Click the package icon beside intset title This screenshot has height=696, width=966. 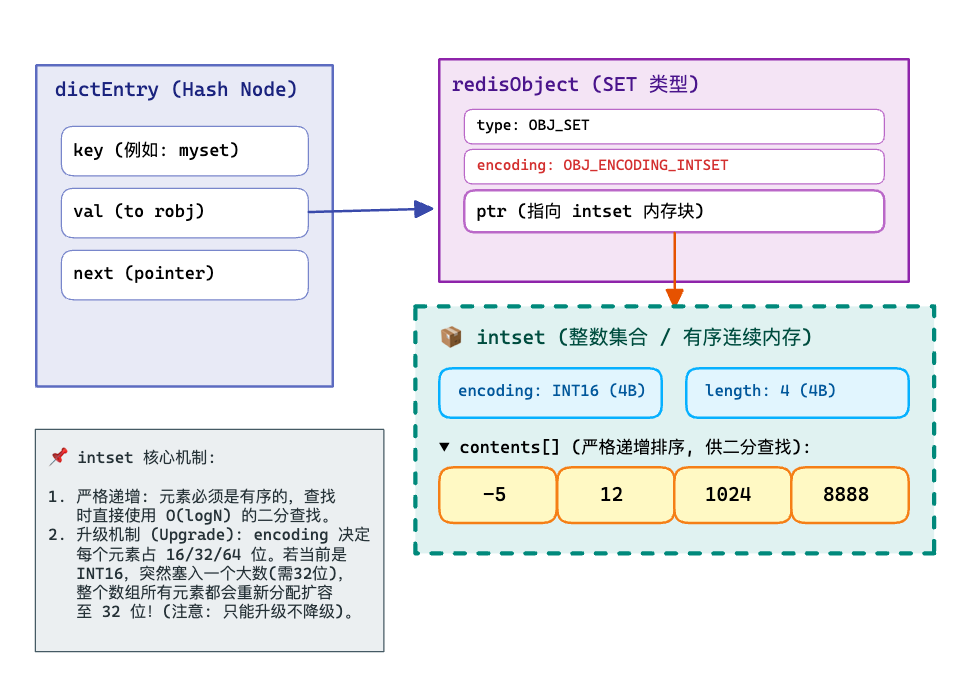[x=451, y=338]
